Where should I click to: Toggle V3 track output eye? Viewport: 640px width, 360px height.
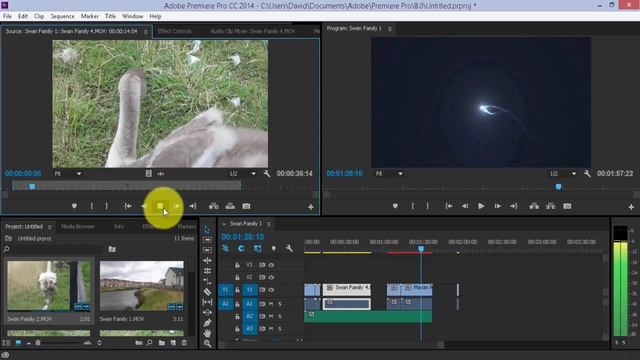[x=271, y=265]
